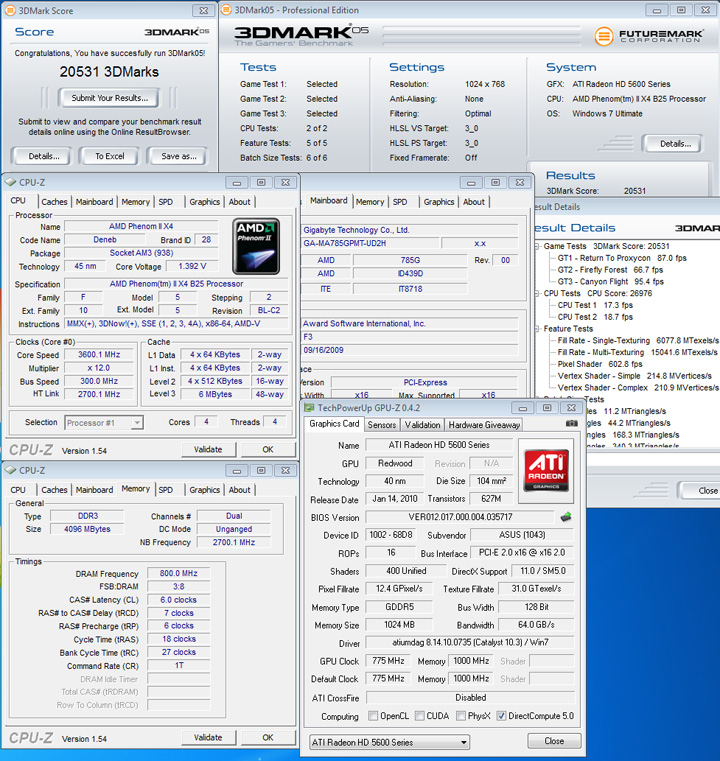Image resolution: width=720 pixels, height=761 pixels.
Task: Click the GPU Name field in GPU-Z
Action: [x=439, y=445]
